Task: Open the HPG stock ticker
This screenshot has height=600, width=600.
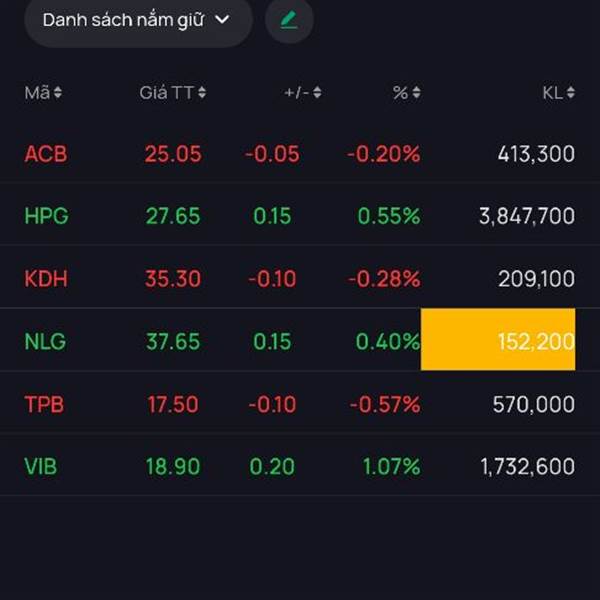Action: (46, 216)
